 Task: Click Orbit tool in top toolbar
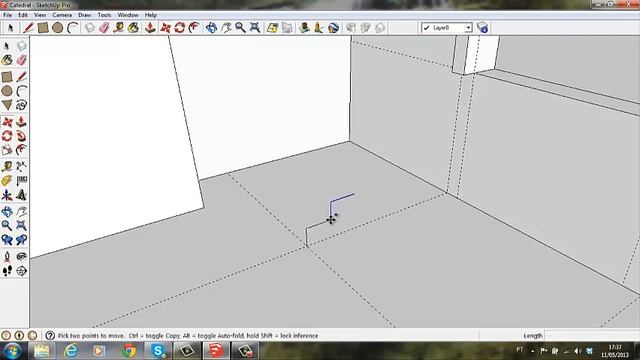(x=211, y=28)
